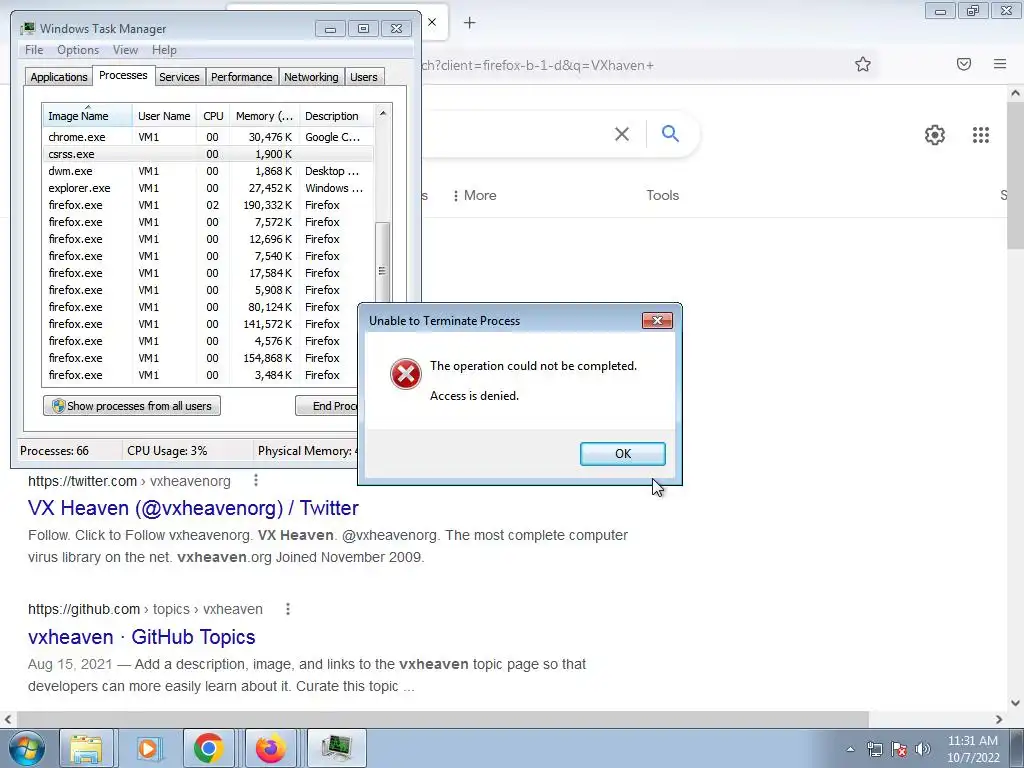Switch to the Users tab
Viewport: 1024px width, 768px height.
point(364,77)
